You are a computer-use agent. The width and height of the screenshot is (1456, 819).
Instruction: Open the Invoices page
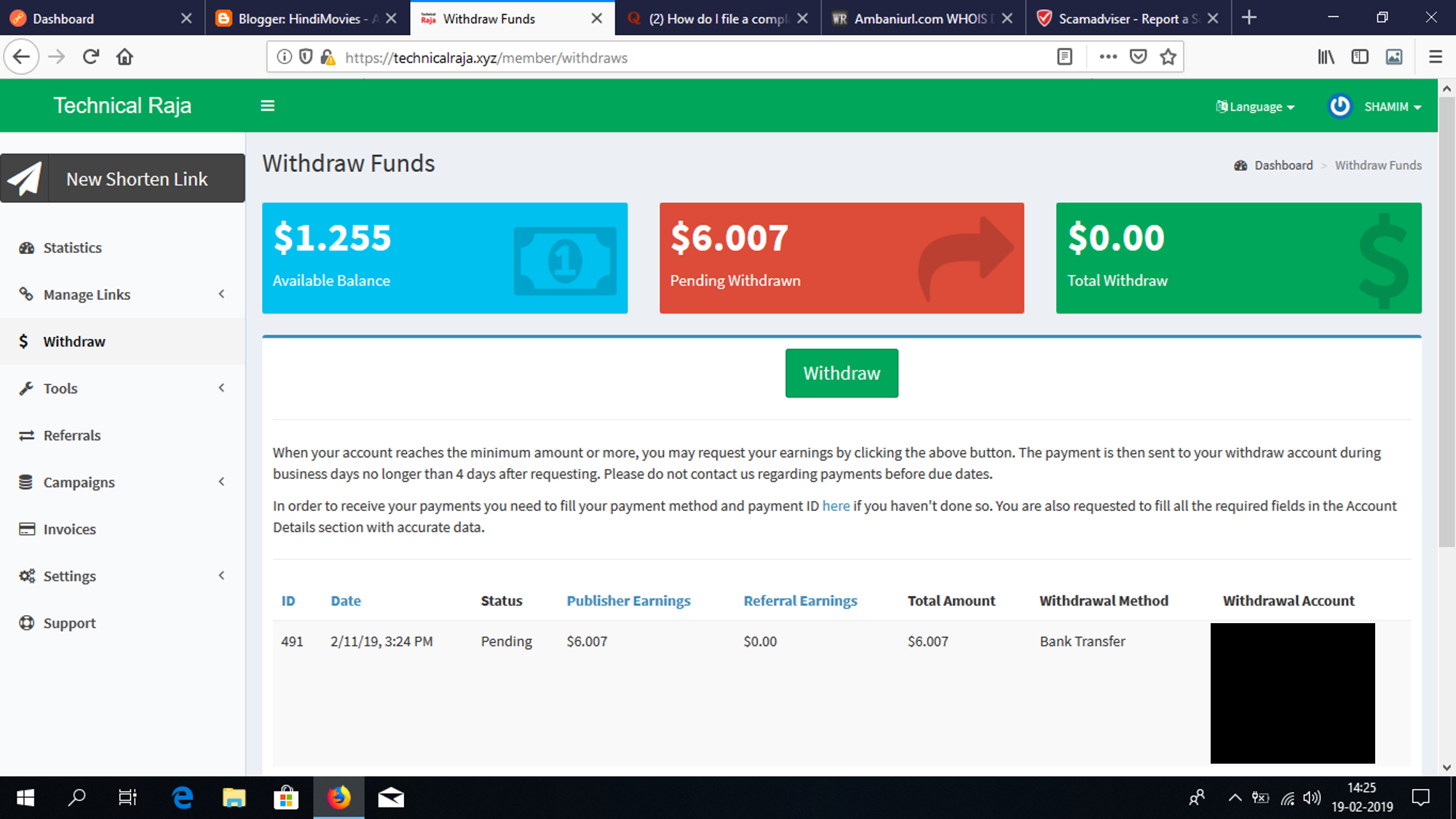click(x=69, y=529)
